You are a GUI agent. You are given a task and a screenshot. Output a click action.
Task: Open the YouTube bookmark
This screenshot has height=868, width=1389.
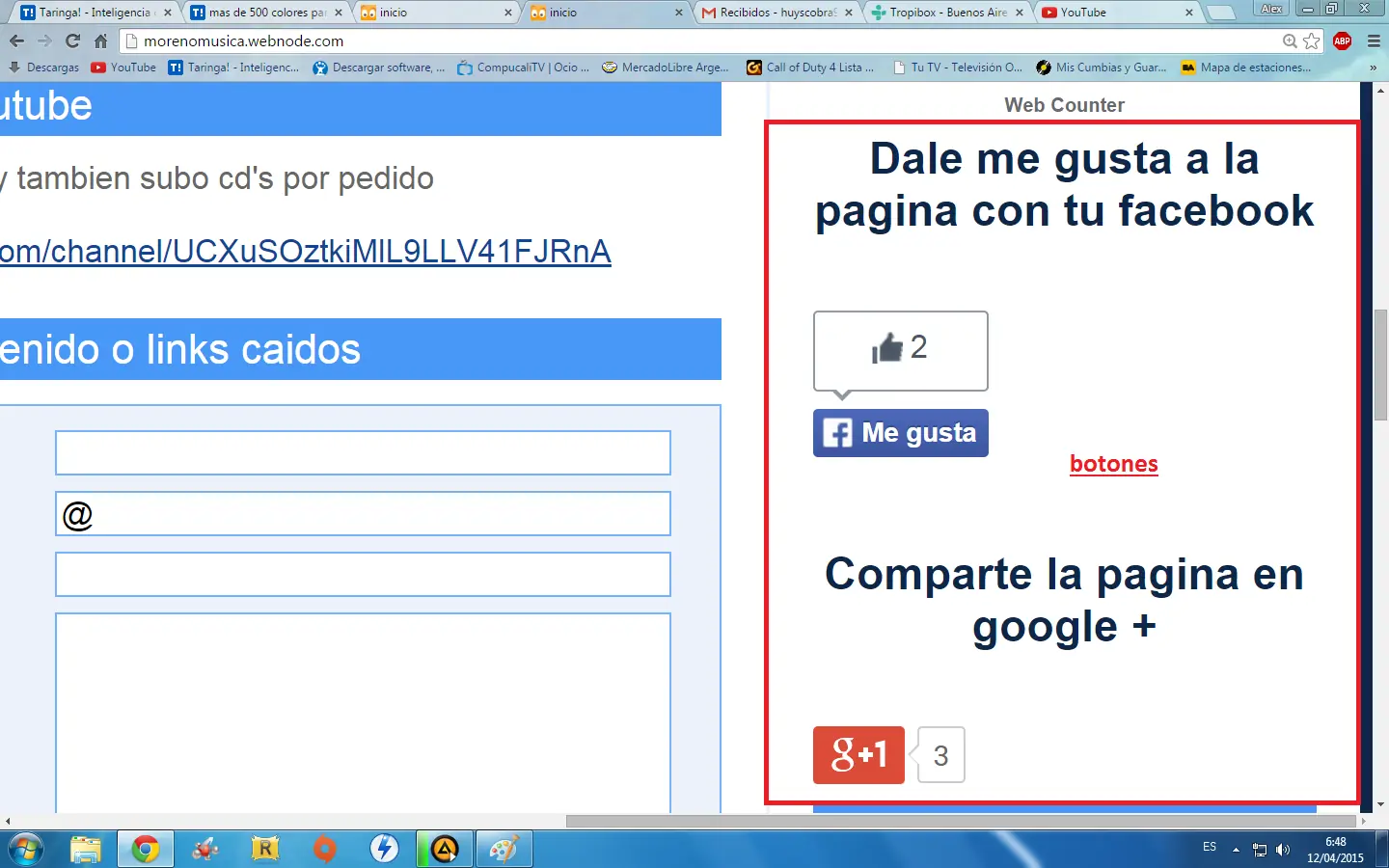123,68
